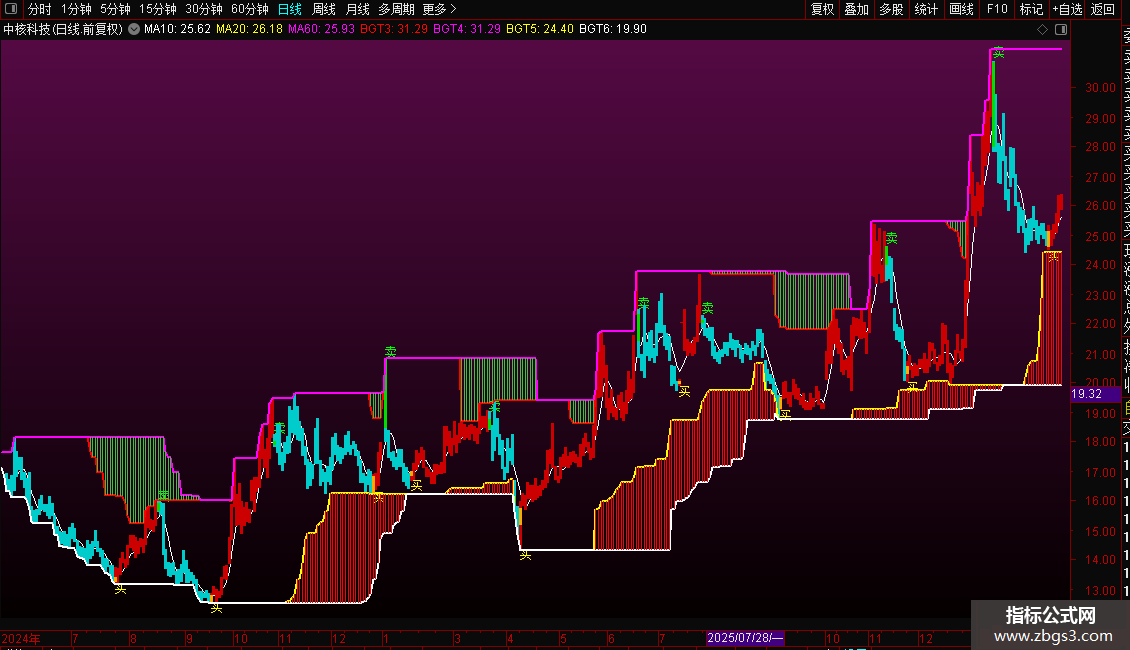Open the 画线 drawing tools
Image resolution: width=1130 pixels, height=650 pixels.
(961, 9)
